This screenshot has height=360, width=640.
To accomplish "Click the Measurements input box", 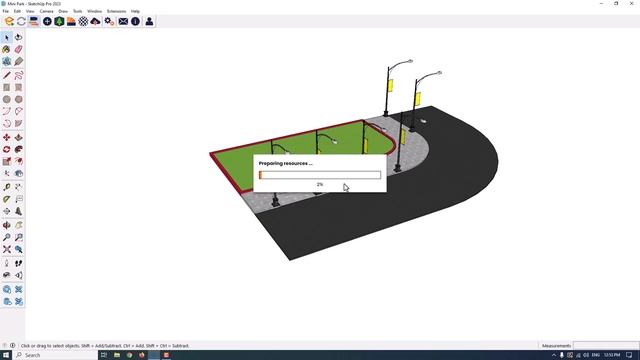I will [606, 345].
